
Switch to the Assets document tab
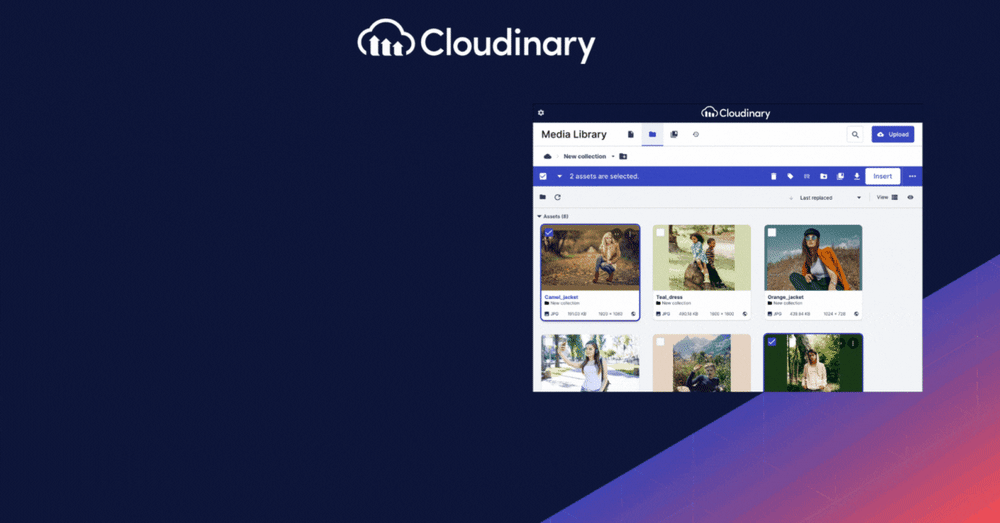[630, 135]
